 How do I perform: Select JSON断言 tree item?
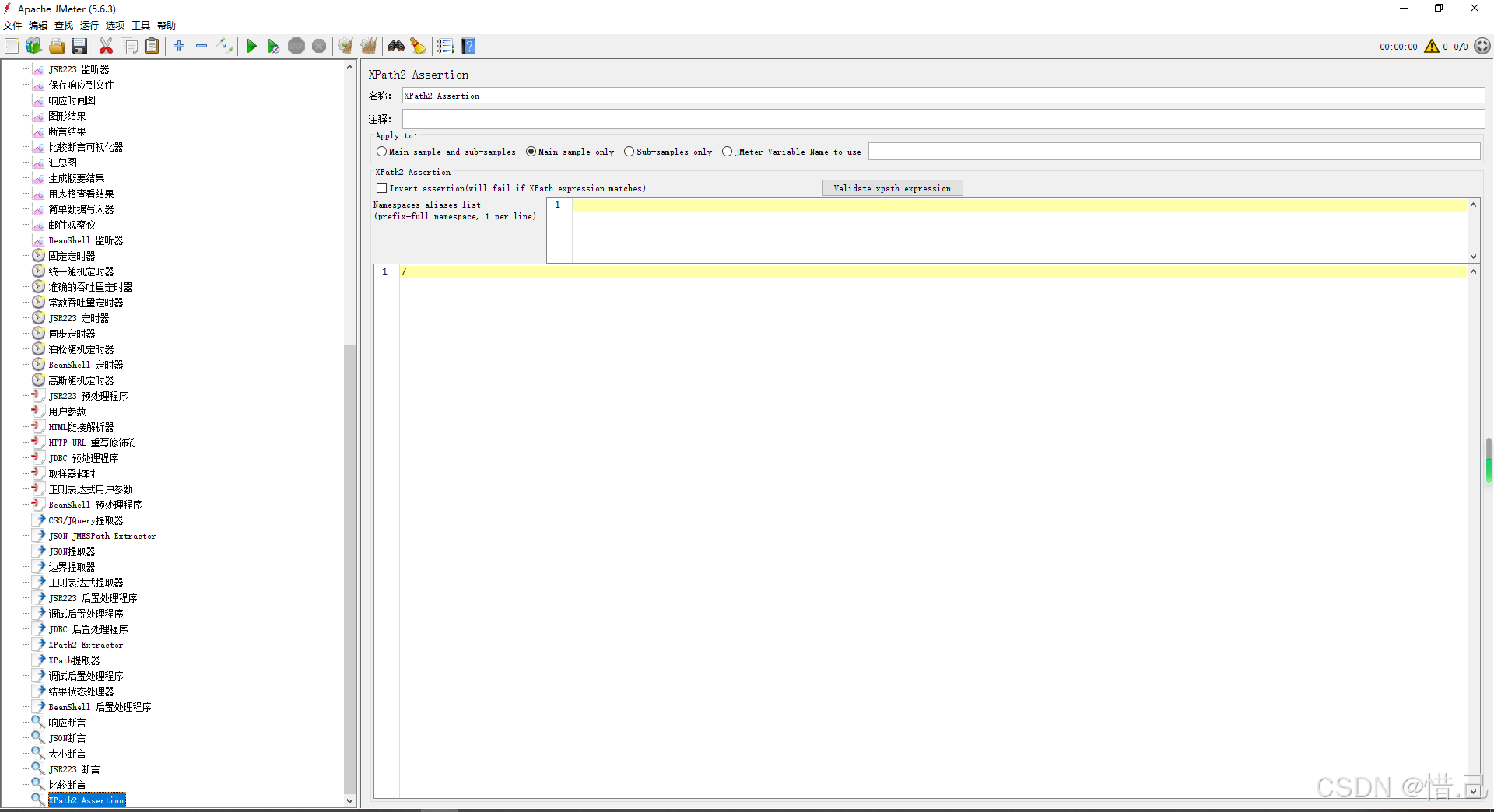(x=67, y=738)
